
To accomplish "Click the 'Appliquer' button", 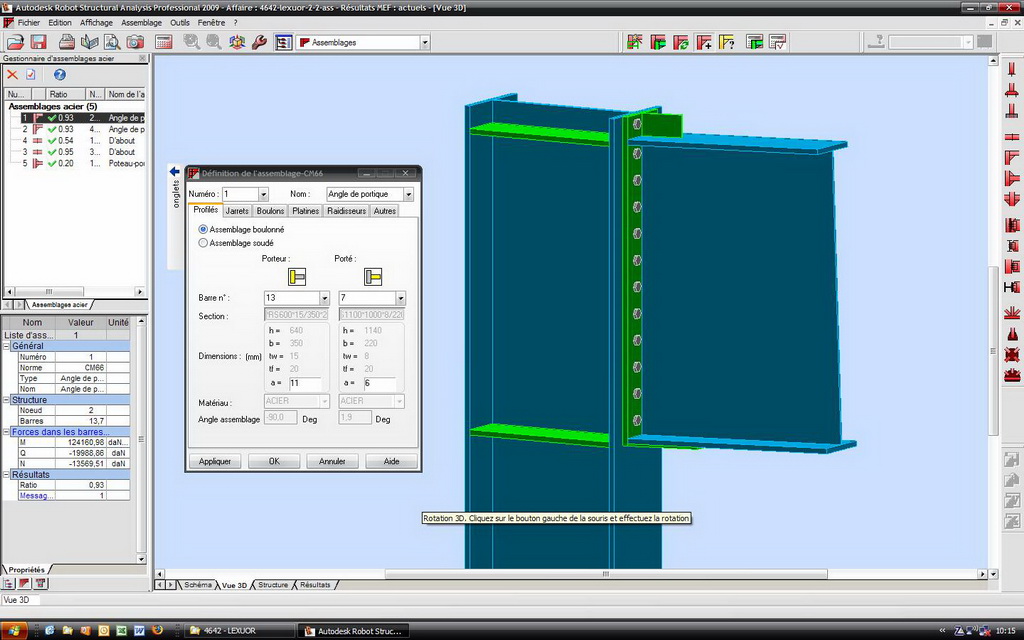I will click(215, 461).
